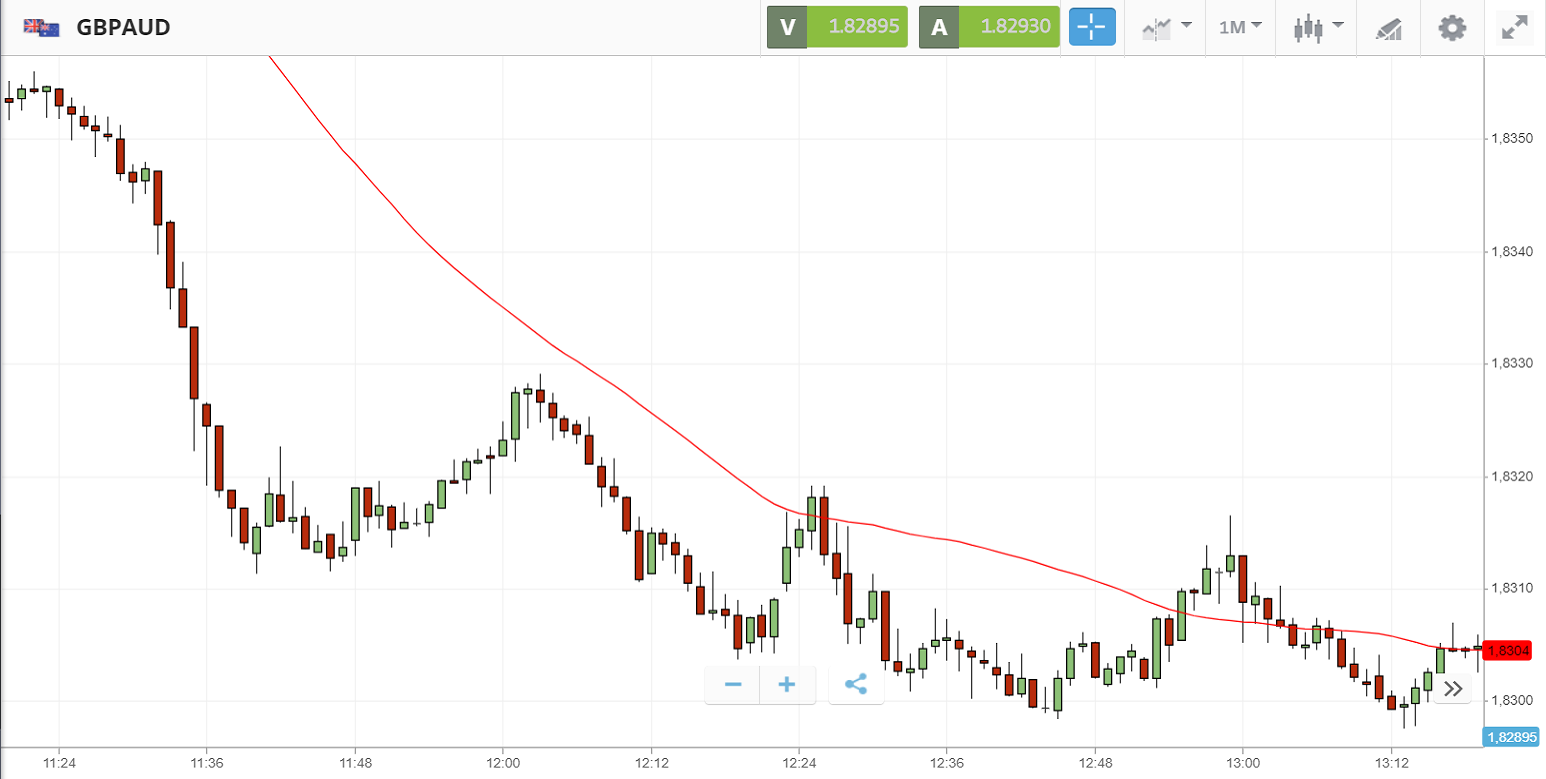The image size is (1546, 779).
Task: Click the blue 1,82895 current price label
Action: [1511, 737]
